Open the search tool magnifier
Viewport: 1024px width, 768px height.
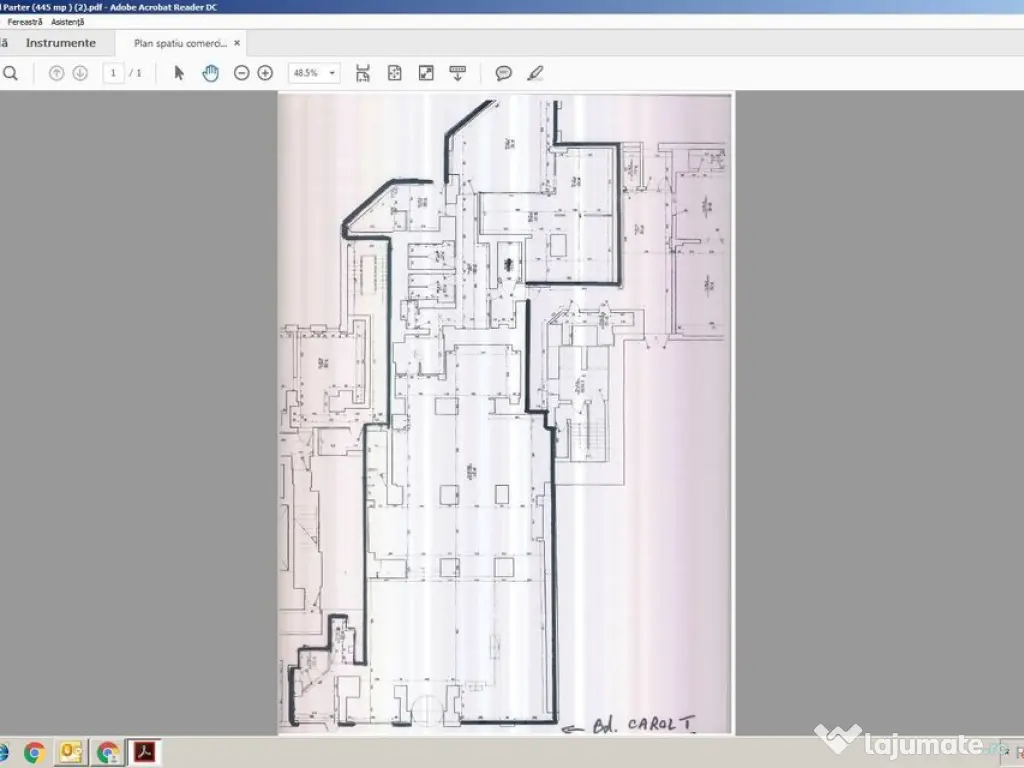click(x=11, y=72)
